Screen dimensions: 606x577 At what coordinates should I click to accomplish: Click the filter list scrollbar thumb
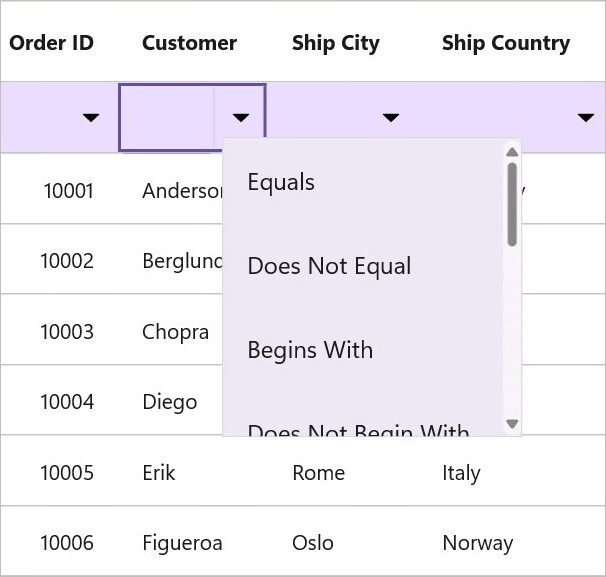pos(512,204)
